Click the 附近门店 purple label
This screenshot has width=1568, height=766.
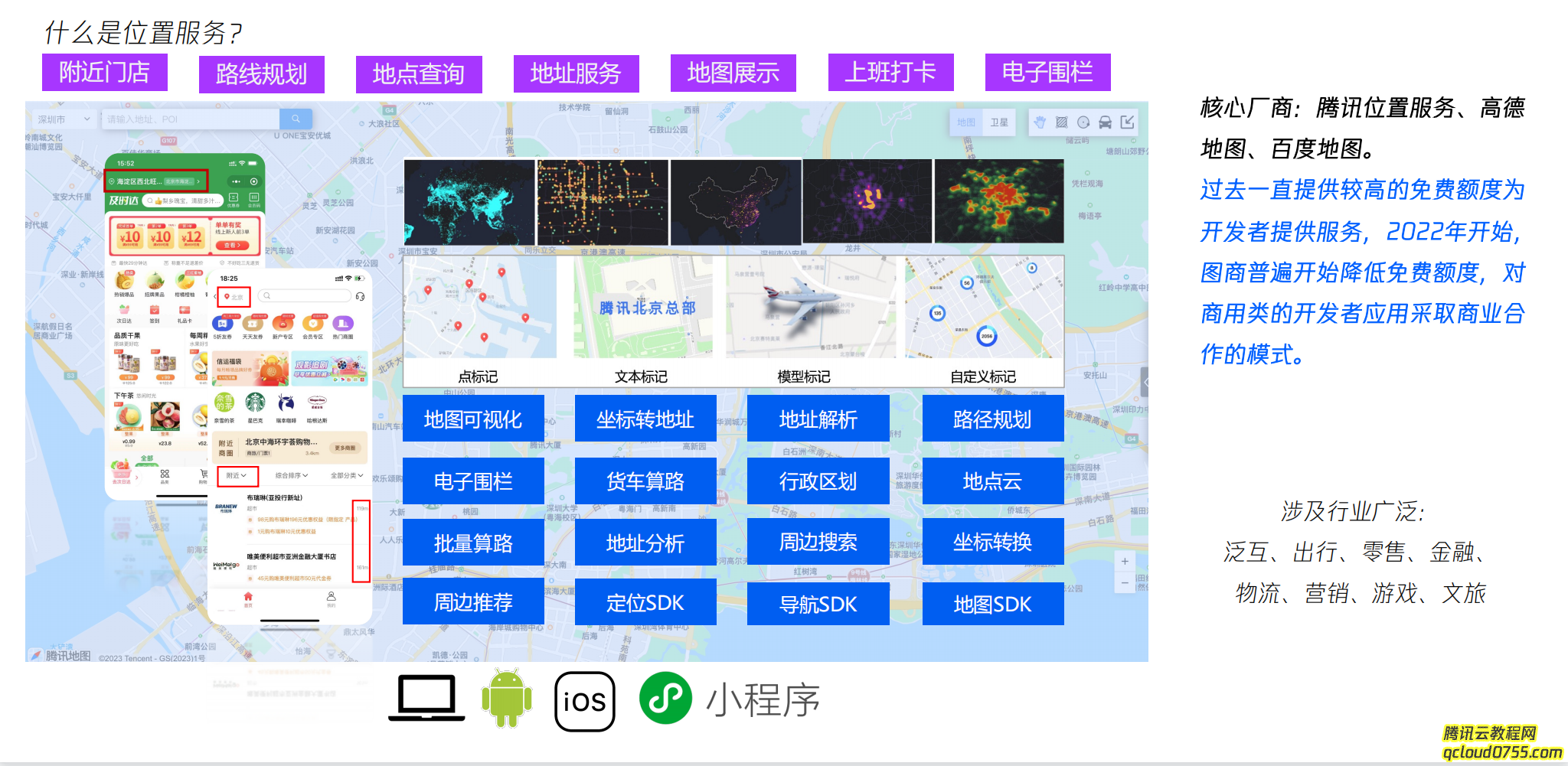(x=105, y=73)
